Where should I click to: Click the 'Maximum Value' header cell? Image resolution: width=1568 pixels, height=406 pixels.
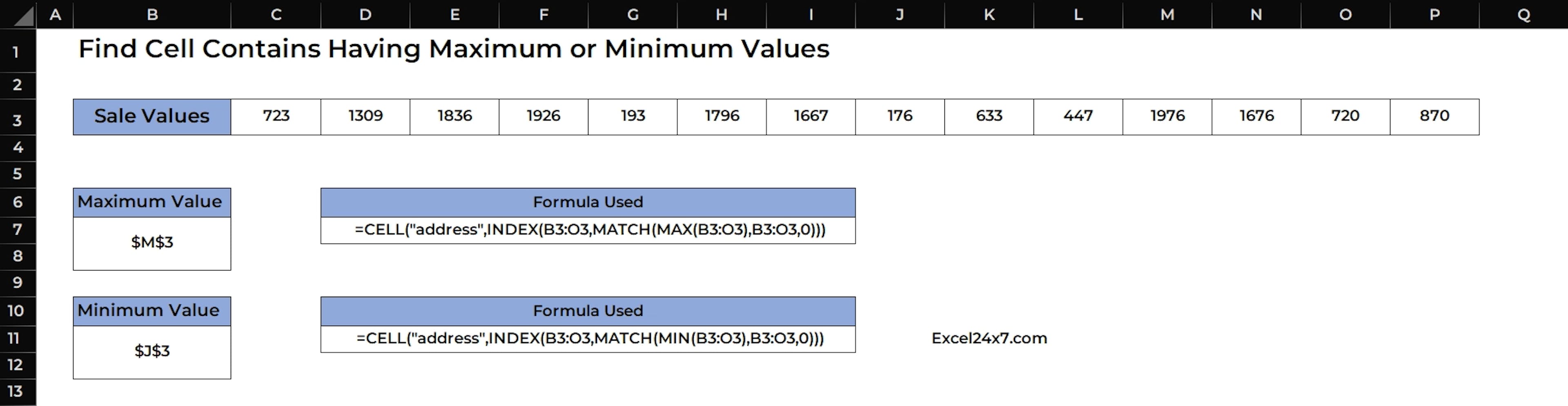[152, 203]
